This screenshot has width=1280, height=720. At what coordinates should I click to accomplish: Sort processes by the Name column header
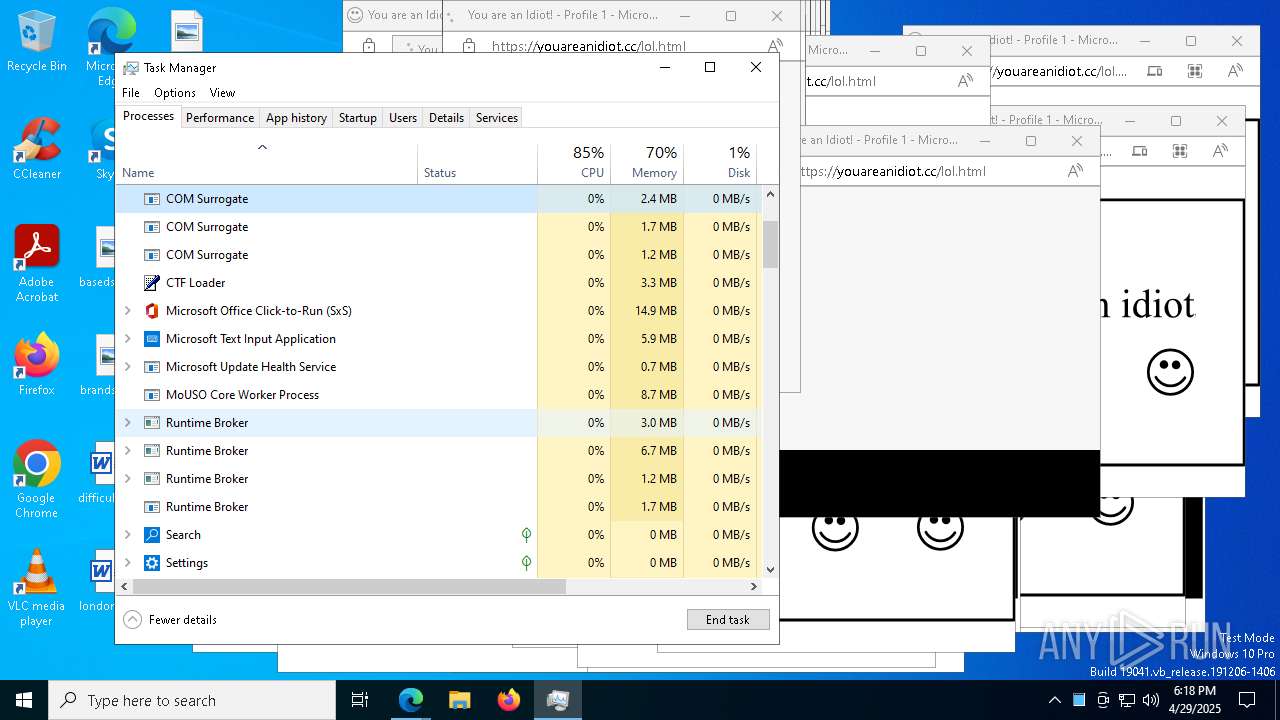point(267,163)
